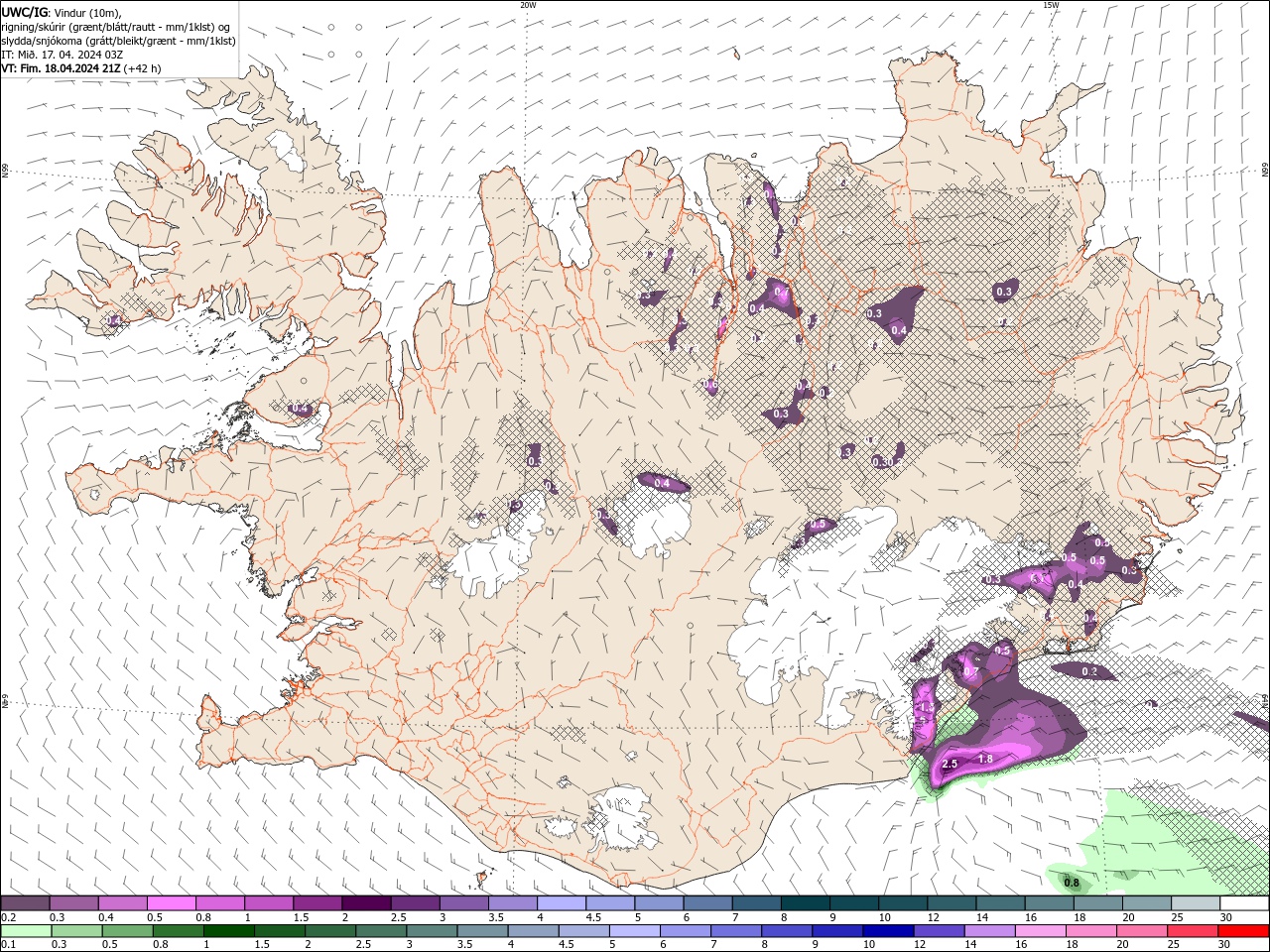Click the '3.5' label in the upper legend row
1270x952 pixels.
[x=496, y=917]
